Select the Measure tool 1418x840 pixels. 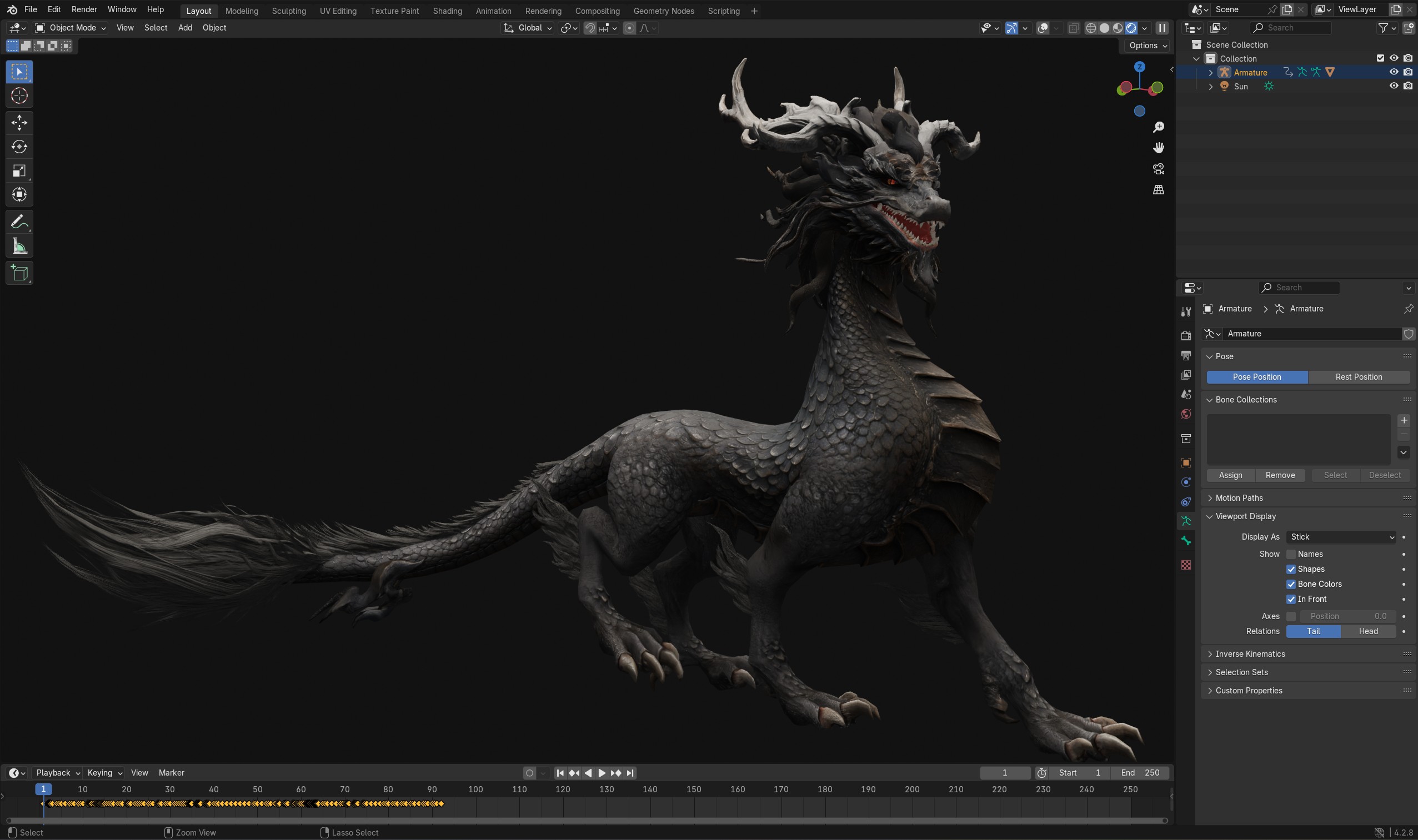19,247
